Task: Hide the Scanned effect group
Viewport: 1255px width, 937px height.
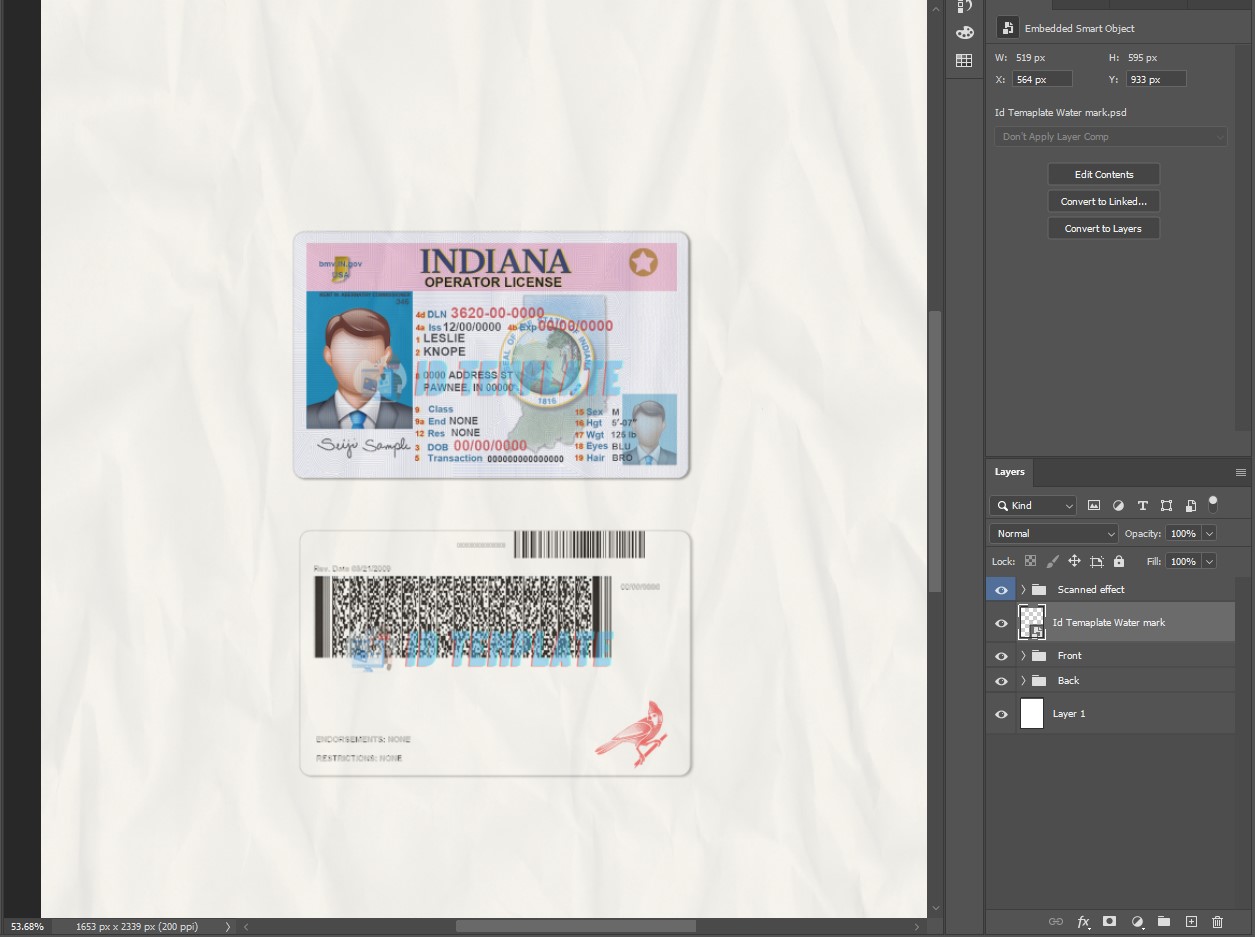Action: 1001,590
